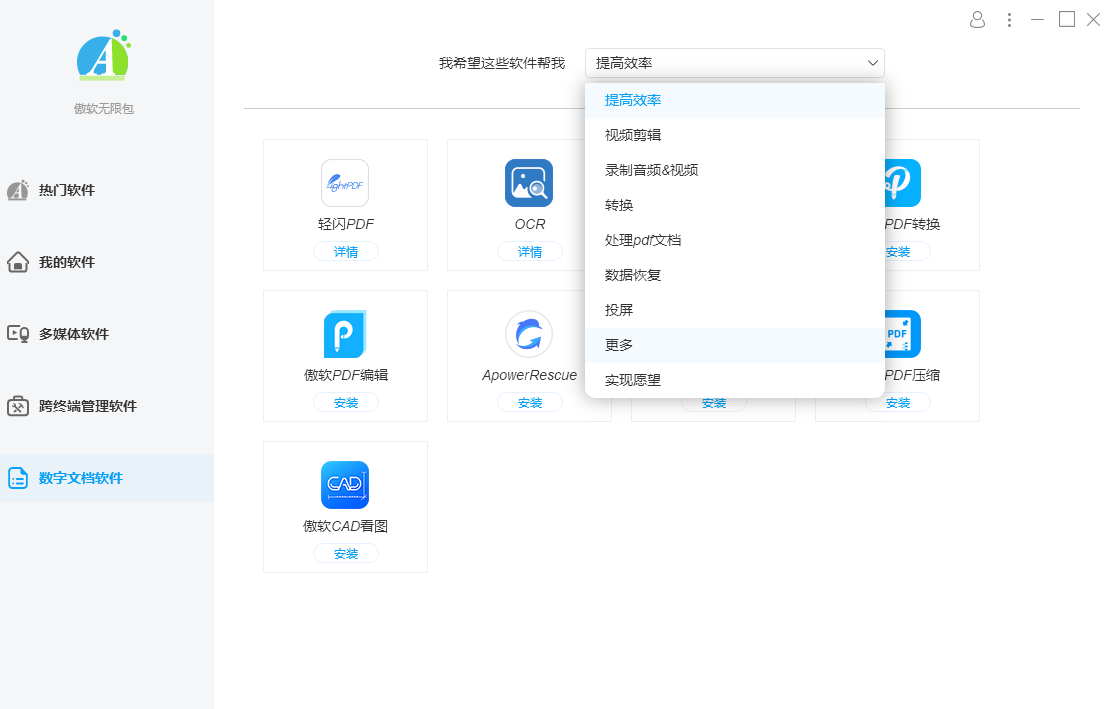Screen dimensions: 1105x709
Task: Click 详情 under 轻闪PDF
Action: [345, 251]
